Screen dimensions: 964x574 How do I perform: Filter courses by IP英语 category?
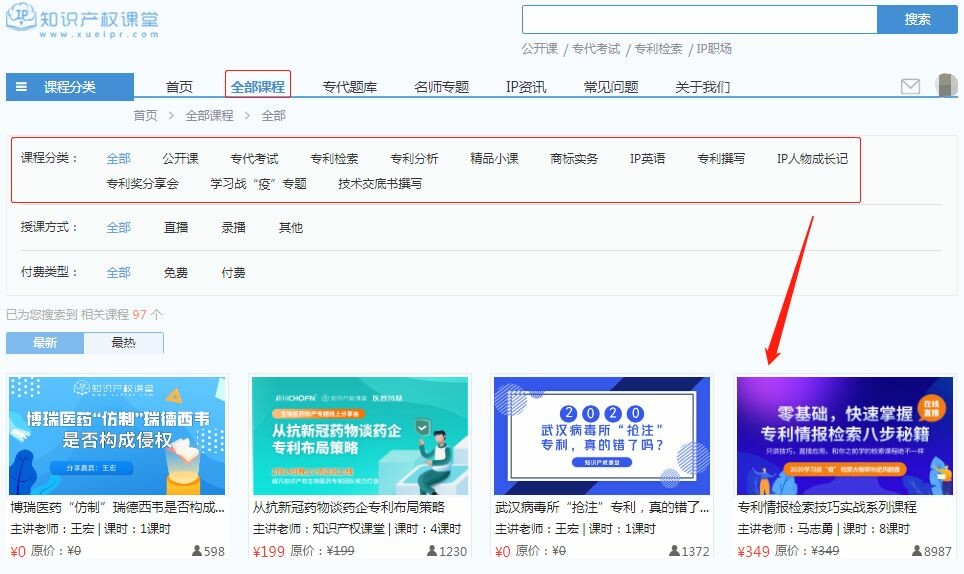647,159
